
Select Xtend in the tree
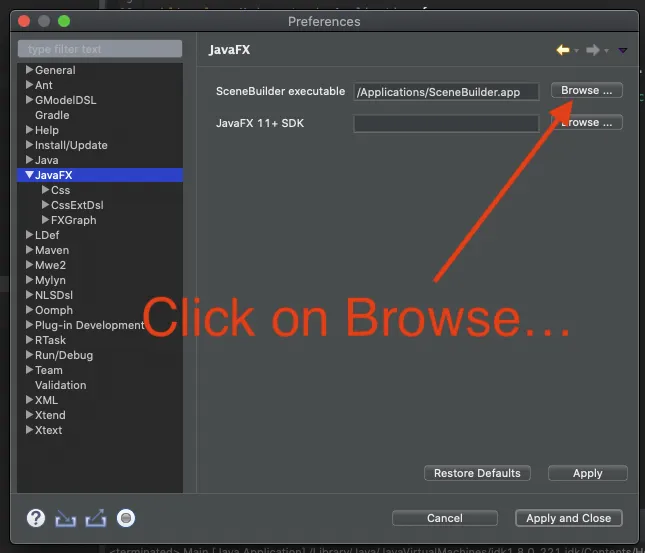click(x=50, y=415)
